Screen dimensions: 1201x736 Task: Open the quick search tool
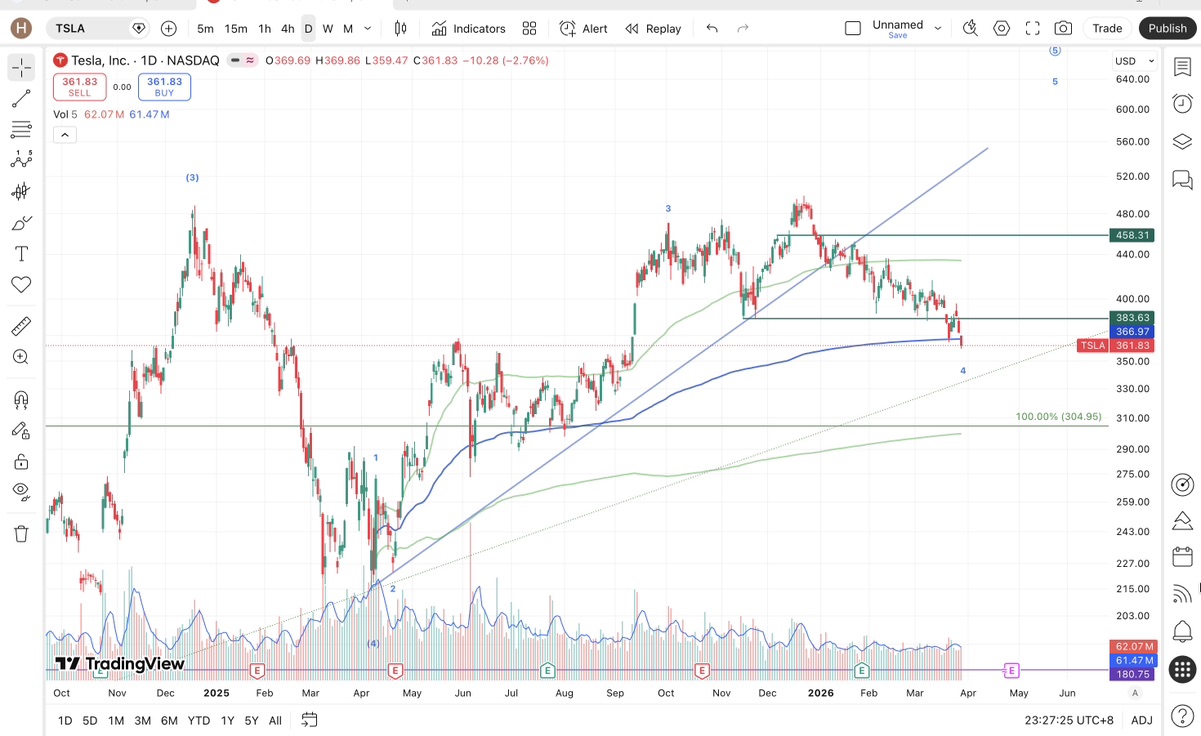[970, 28]
